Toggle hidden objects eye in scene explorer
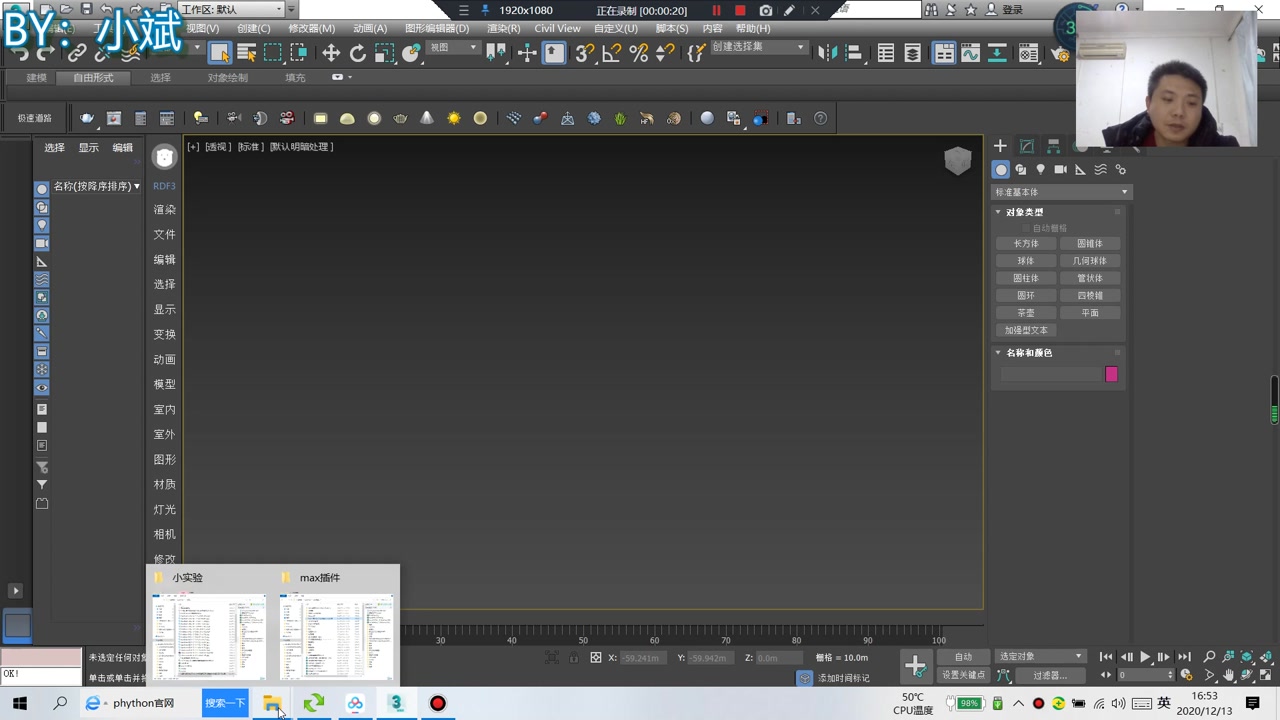 42,388
